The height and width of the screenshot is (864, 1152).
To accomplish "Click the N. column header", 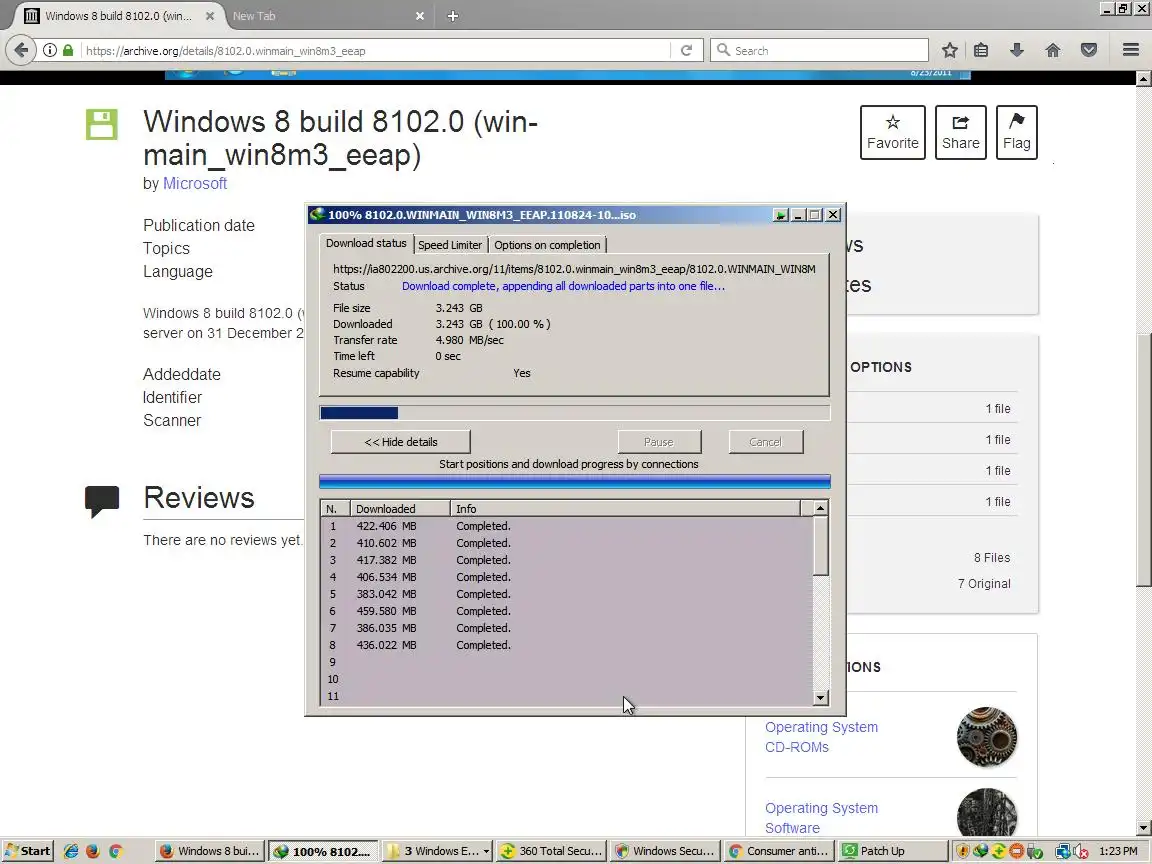I will click(334, 508).
